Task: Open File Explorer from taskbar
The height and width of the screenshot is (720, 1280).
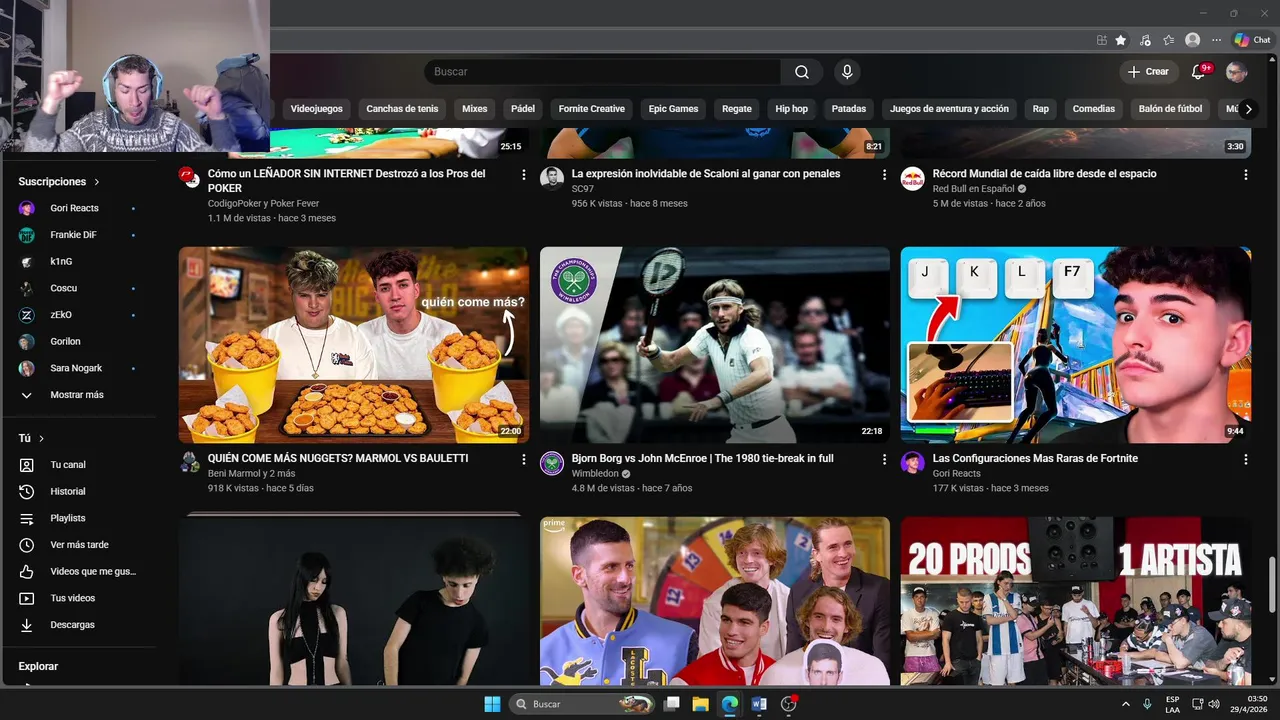Action: coord(700,704)
